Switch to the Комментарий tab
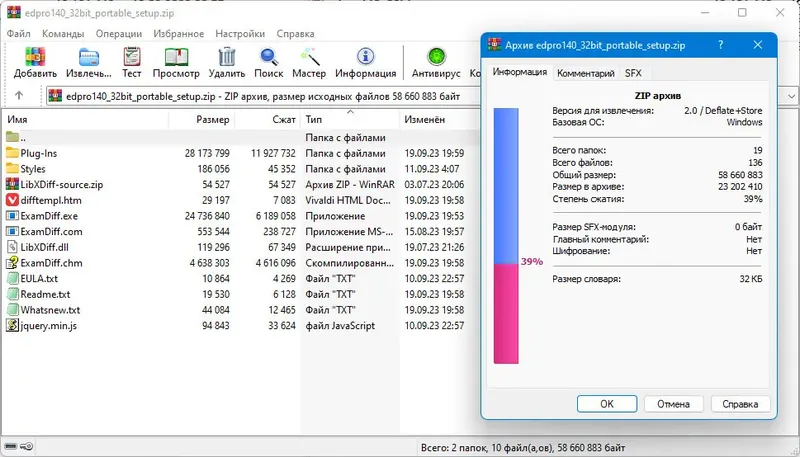This screenshot has height=457, width=800. (x=586, y=73)
